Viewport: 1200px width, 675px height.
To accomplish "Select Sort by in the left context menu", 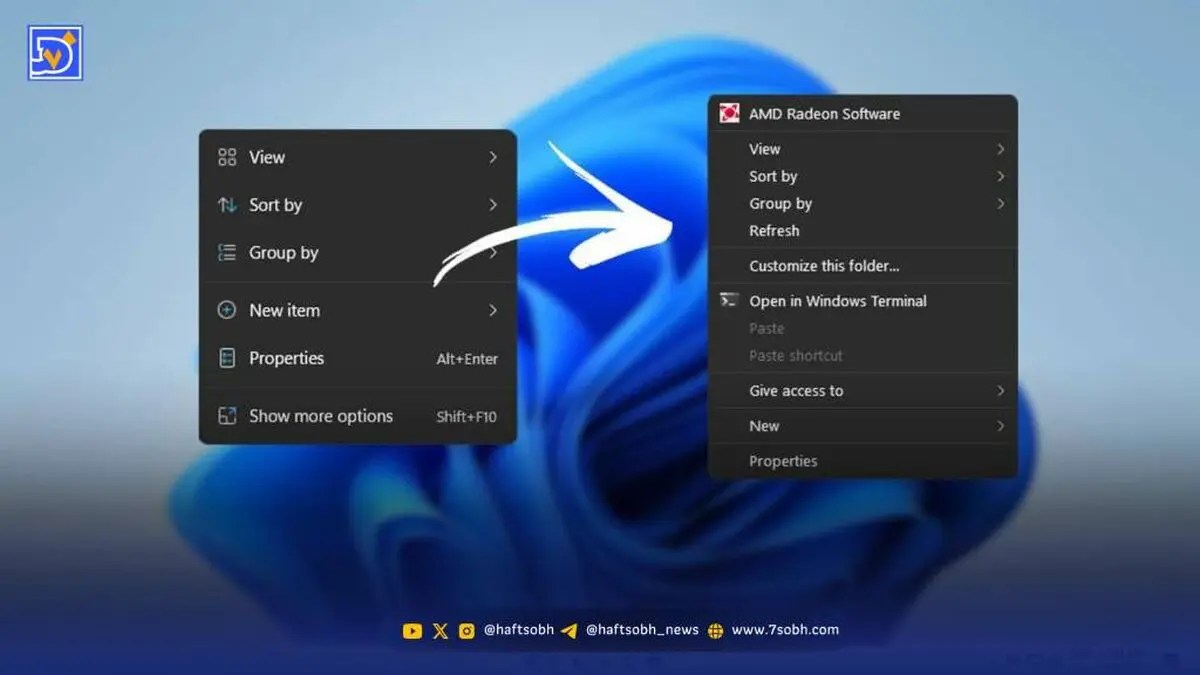I will pos(358,205).
